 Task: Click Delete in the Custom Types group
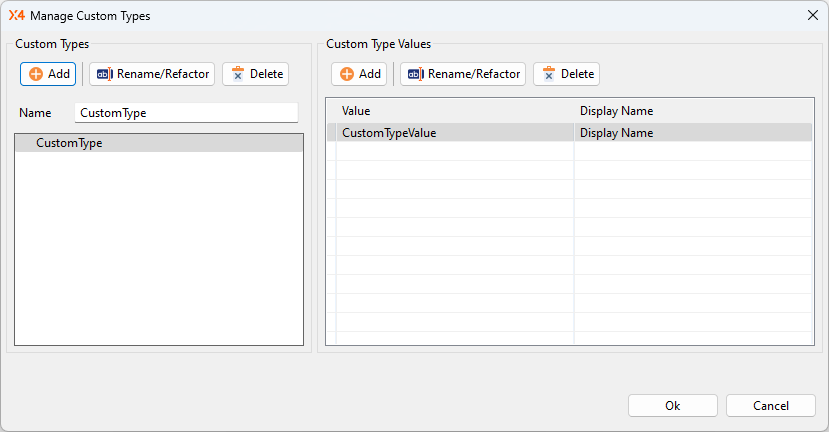pyautogui.click(x=255, y=74)
